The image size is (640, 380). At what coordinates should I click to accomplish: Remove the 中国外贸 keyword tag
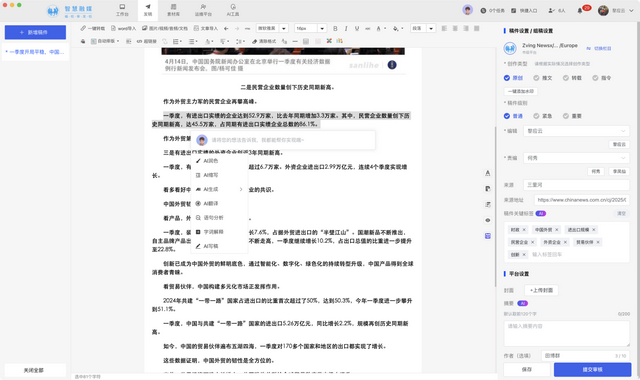[556, 230]
